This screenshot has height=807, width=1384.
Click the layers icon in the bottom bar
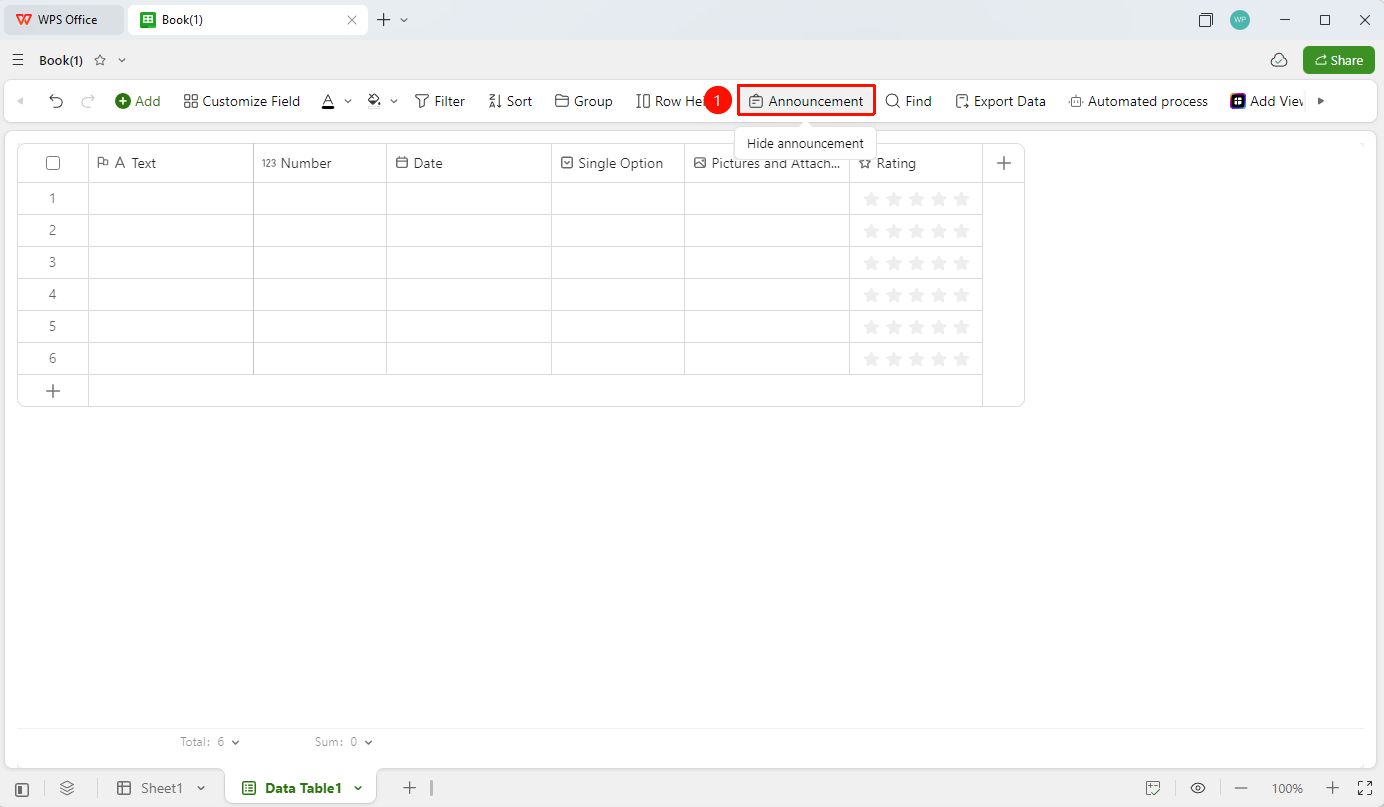point(67,788)
